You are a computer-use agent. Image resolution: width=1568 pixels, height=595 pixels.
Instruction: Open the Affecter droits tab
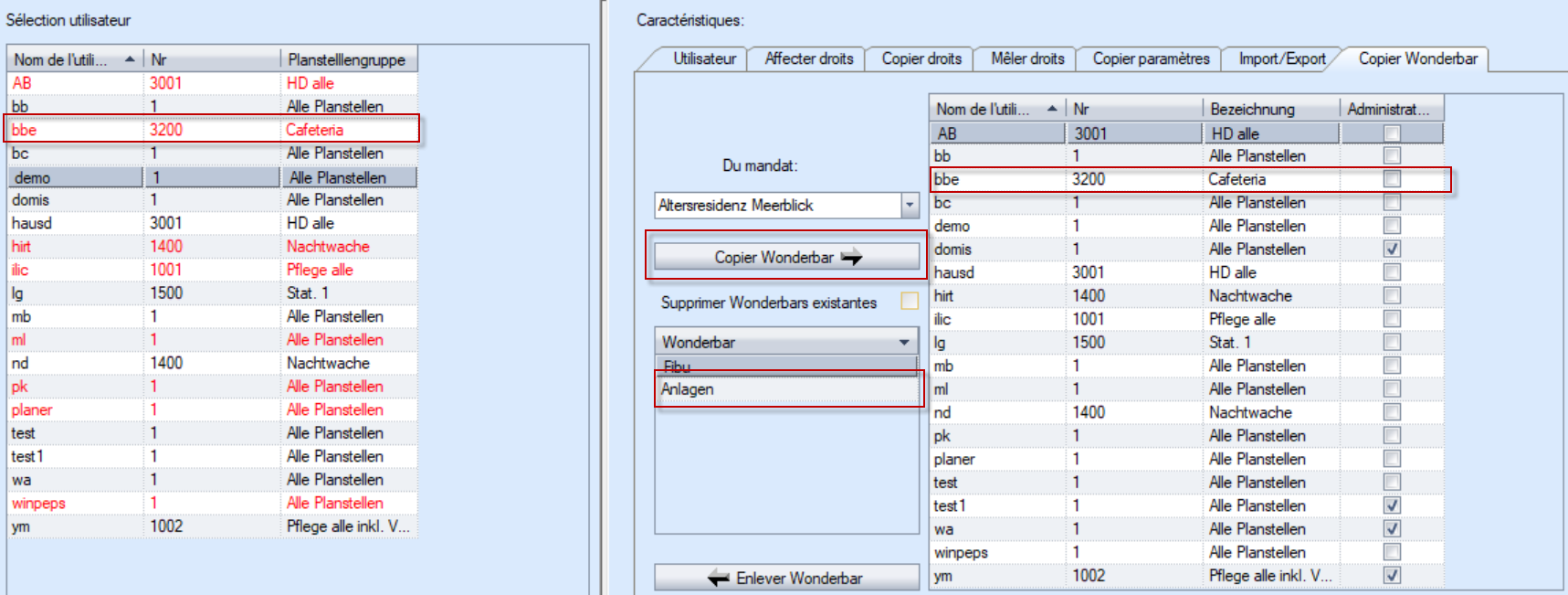click(808, 58)
